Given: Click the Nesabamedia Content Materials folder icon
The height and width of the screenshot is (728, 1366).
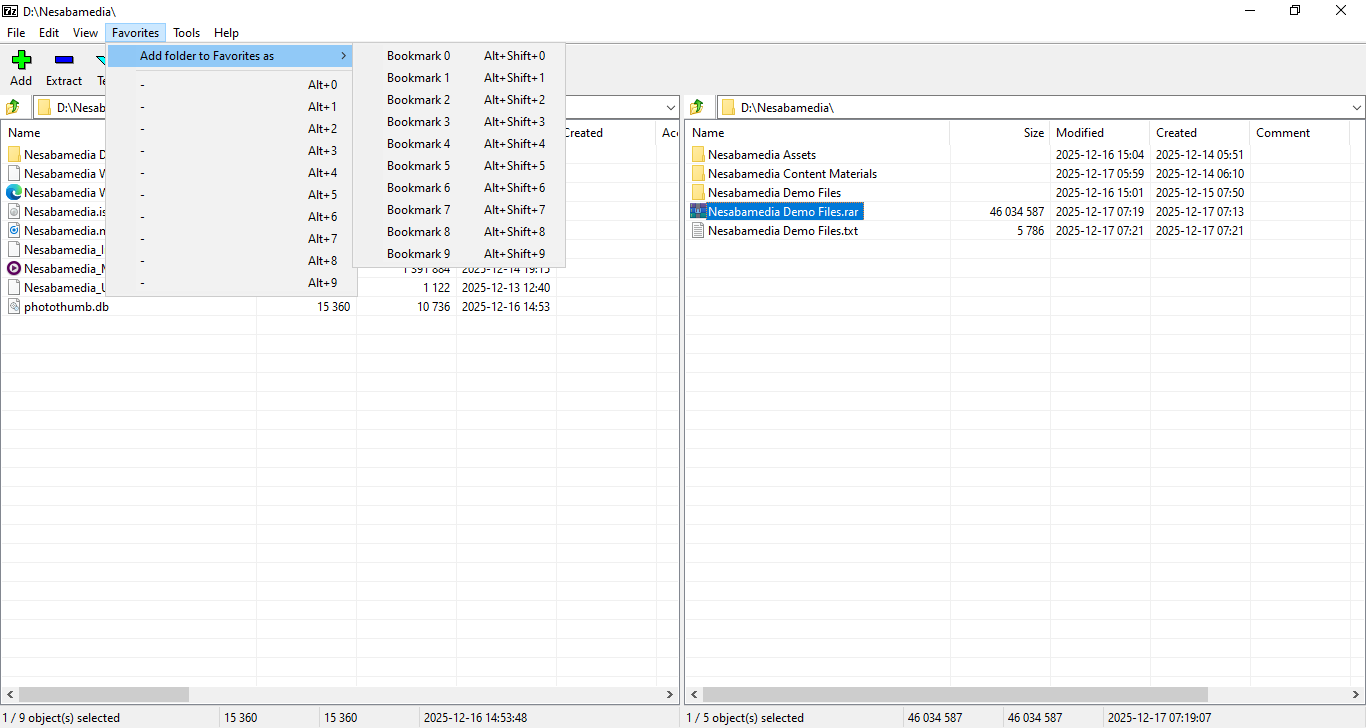Looking at the screenshot, I should (x=698, y=174).
